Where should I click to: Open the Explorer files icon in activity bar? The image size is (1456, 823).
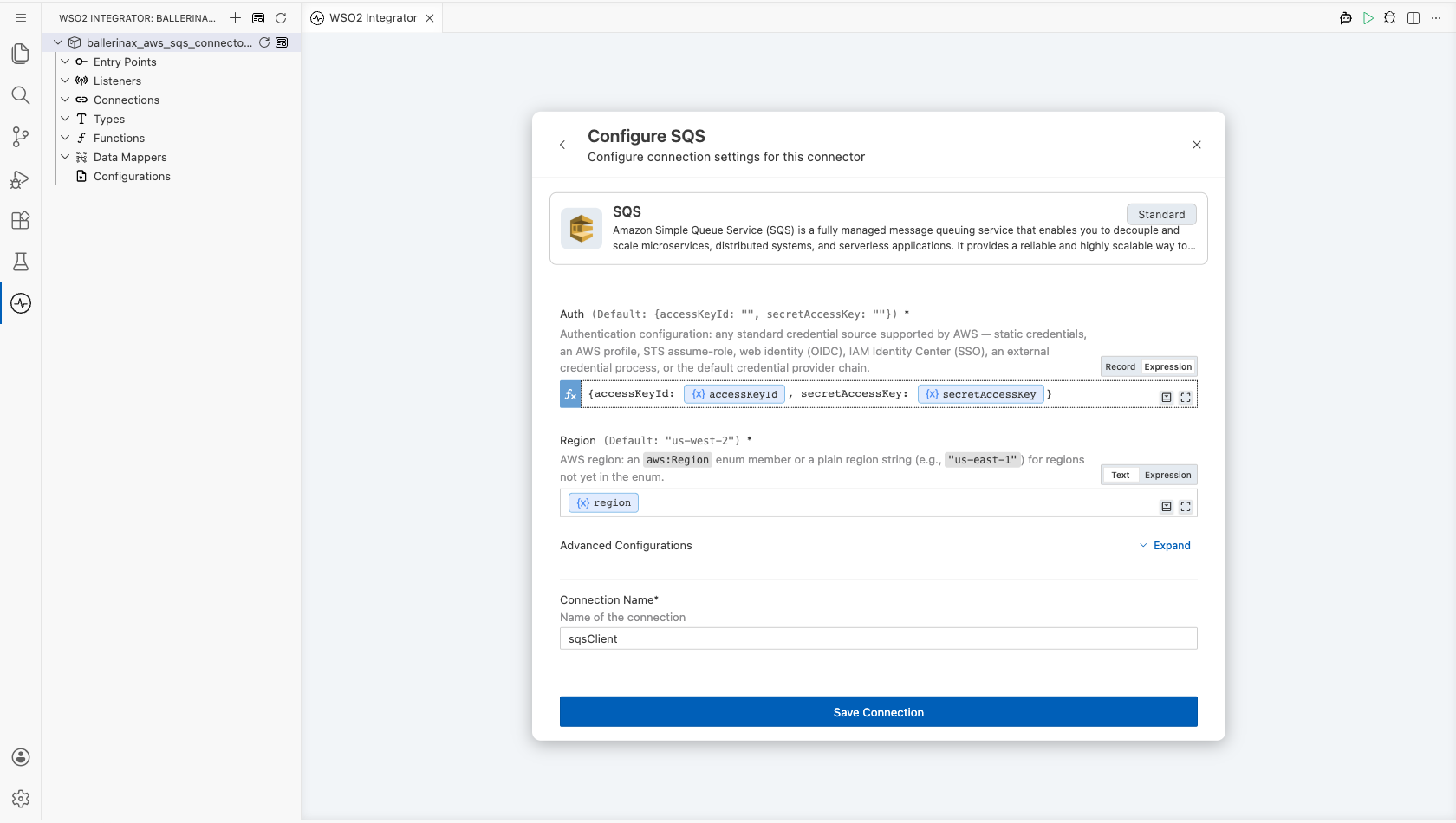pos(21,54)
